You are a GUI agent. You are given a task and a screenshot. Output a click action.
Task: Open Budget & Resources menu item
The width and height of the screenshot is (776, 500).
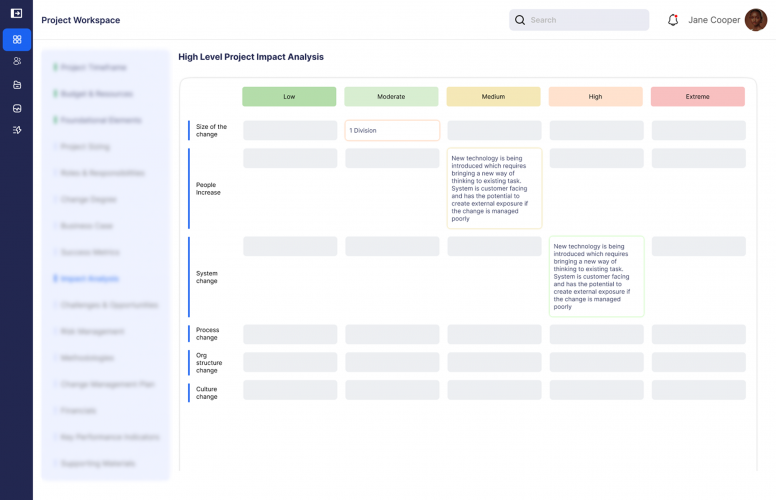(x=96, y=94)
